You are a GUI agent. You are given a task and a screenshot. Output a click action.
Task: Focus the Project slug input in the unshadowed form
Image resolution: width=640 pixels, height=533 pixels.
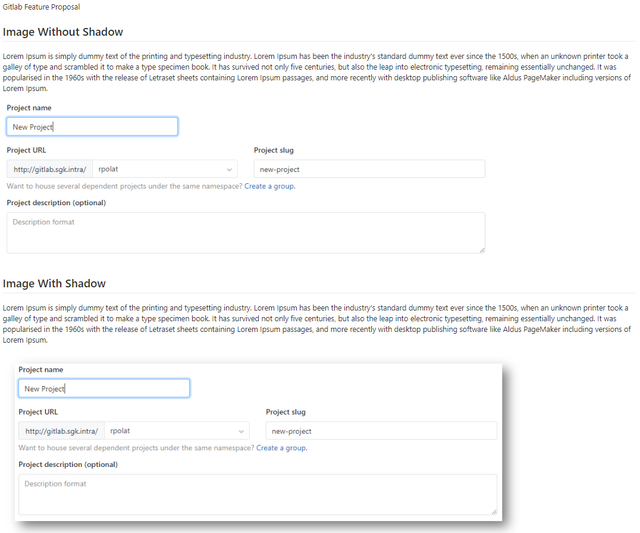[x=369, y=169]
